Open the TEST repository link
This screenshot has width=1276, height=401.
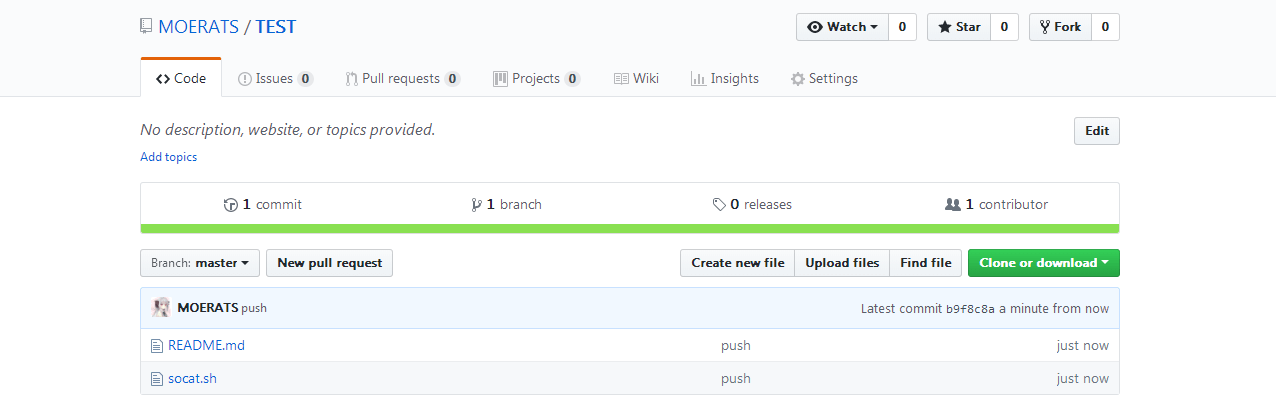click(x=276, y=27)
